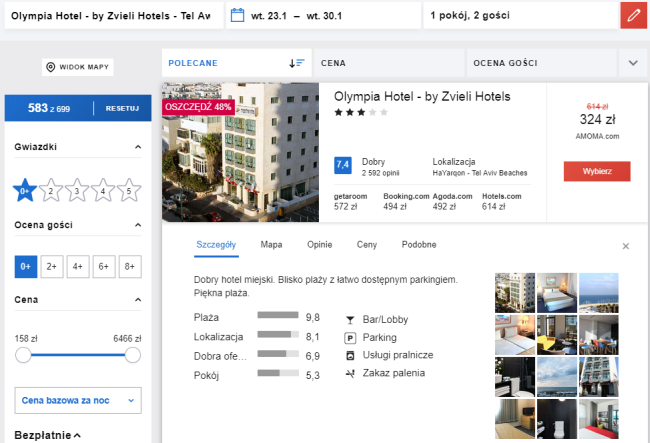Click the sort order icon beside Polecane

[297, 62]
